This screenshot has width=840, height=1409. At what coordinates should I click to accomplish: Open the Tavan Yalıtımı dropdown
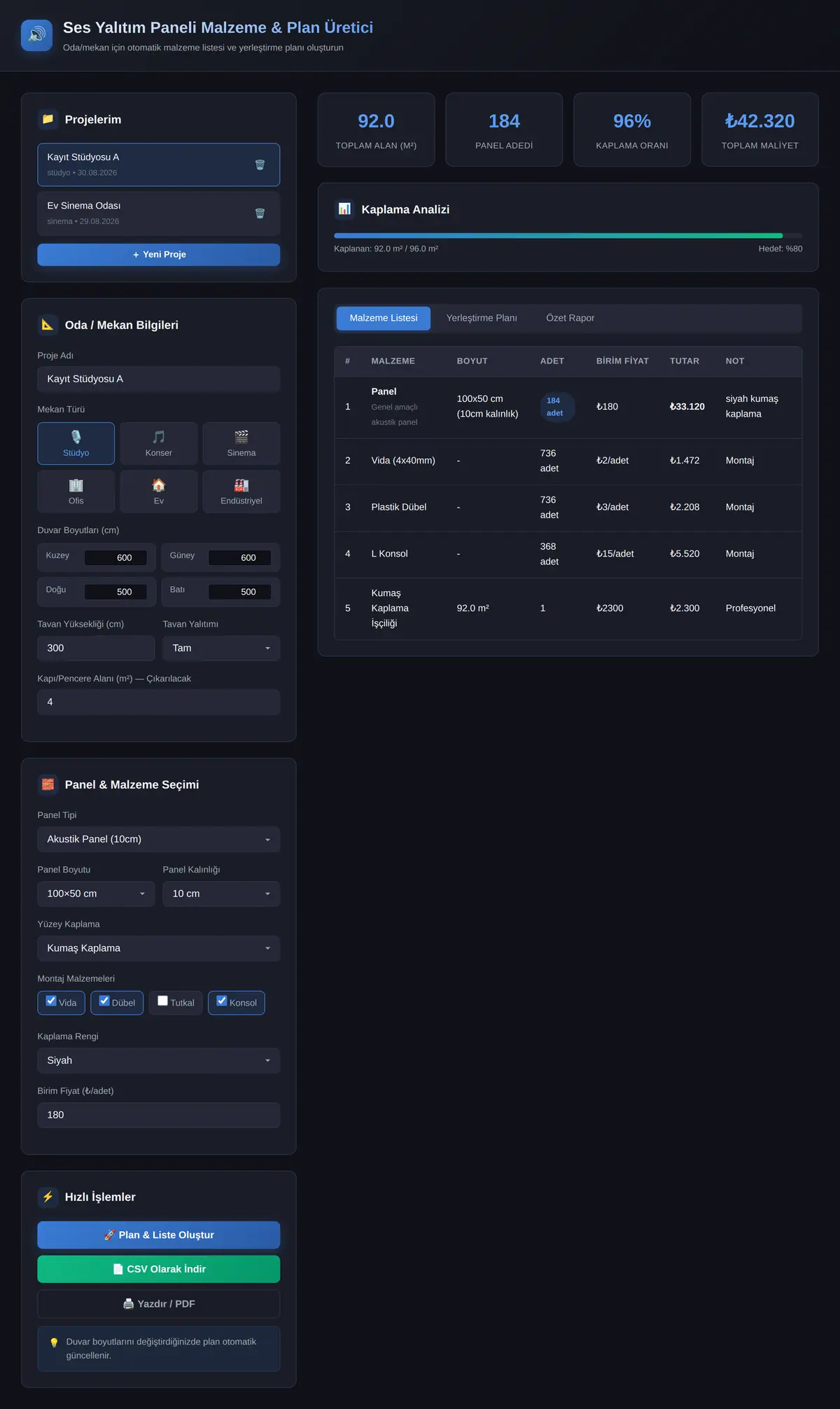coord(221,648)
